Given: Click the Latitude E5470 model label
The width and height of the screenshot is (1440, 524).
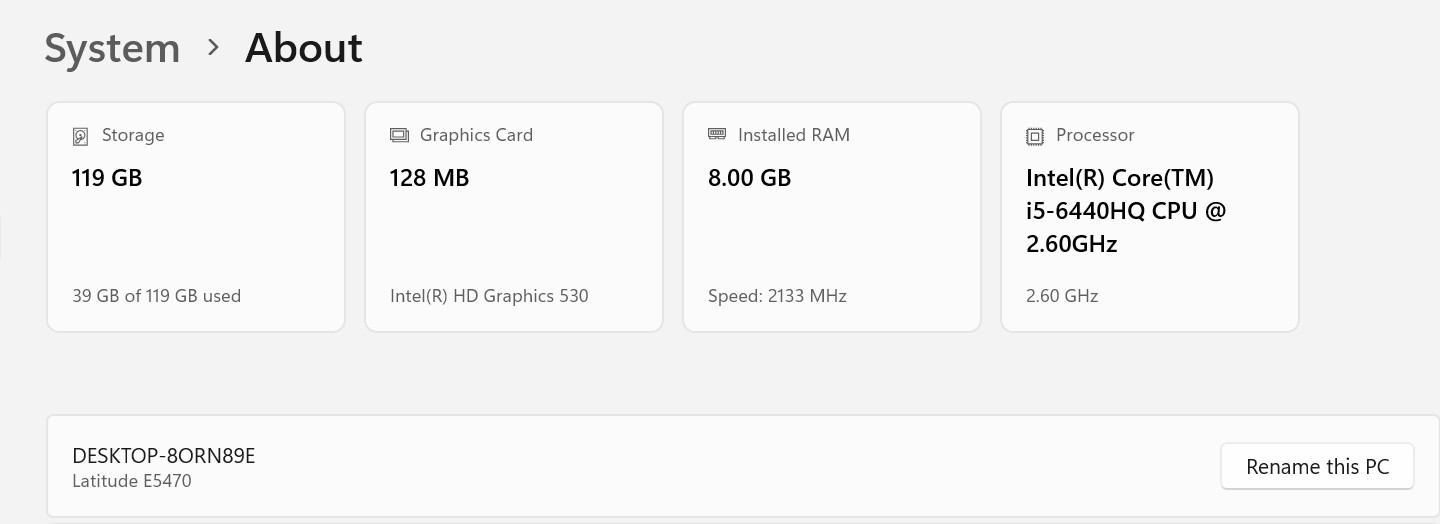Looking at the screenshot, I should click(x=132, y=481).
